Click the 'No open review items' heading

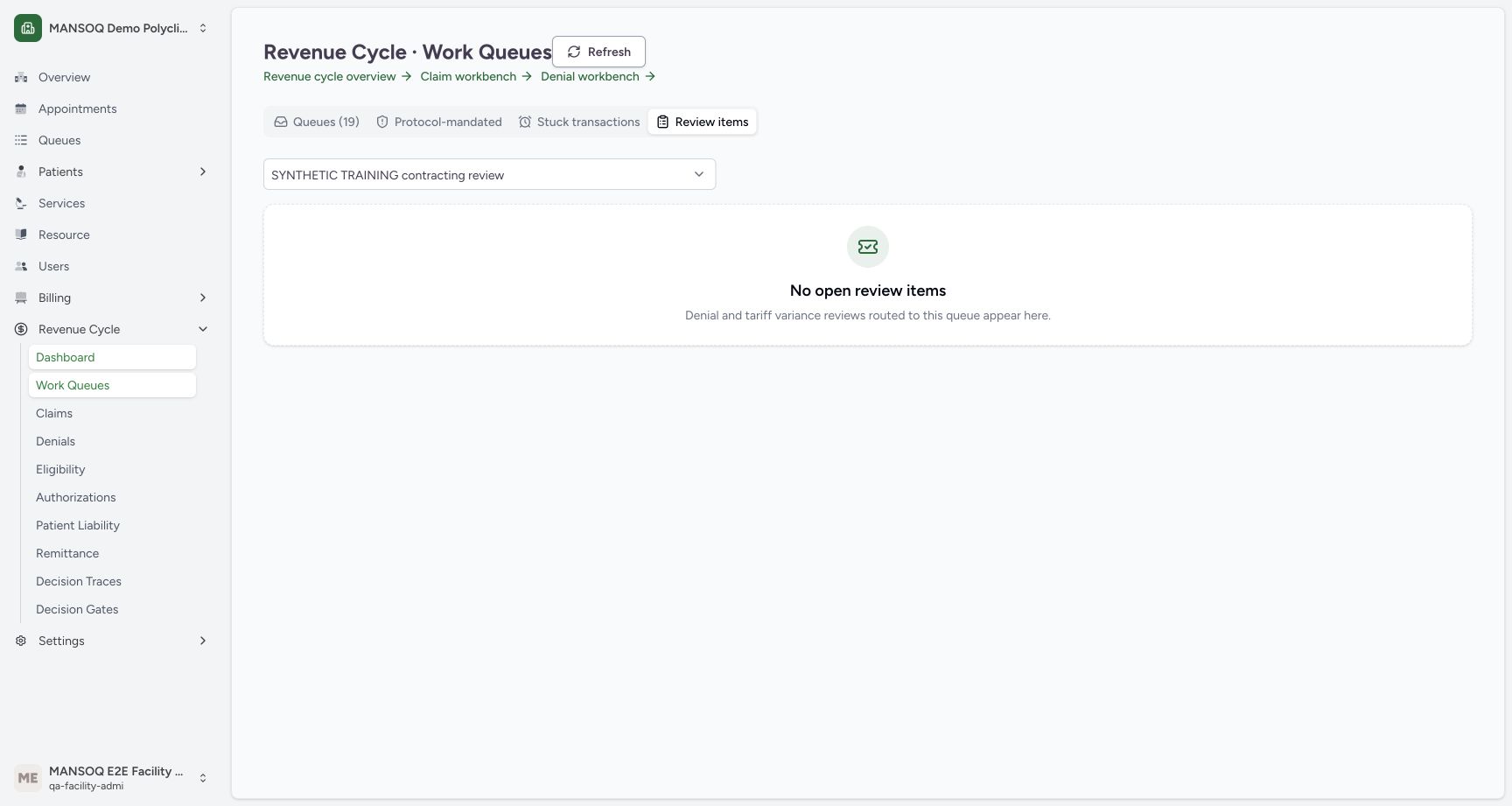[x=868, y=291]
